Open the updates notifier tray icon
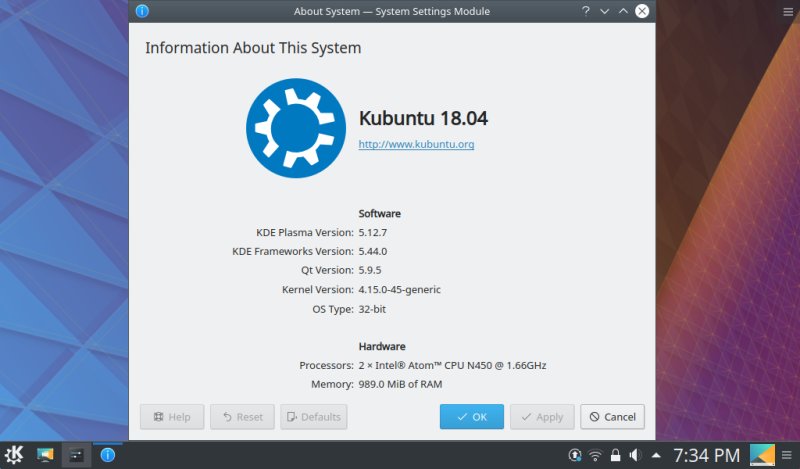The image size is (800, 469). (x=575, y=455)
